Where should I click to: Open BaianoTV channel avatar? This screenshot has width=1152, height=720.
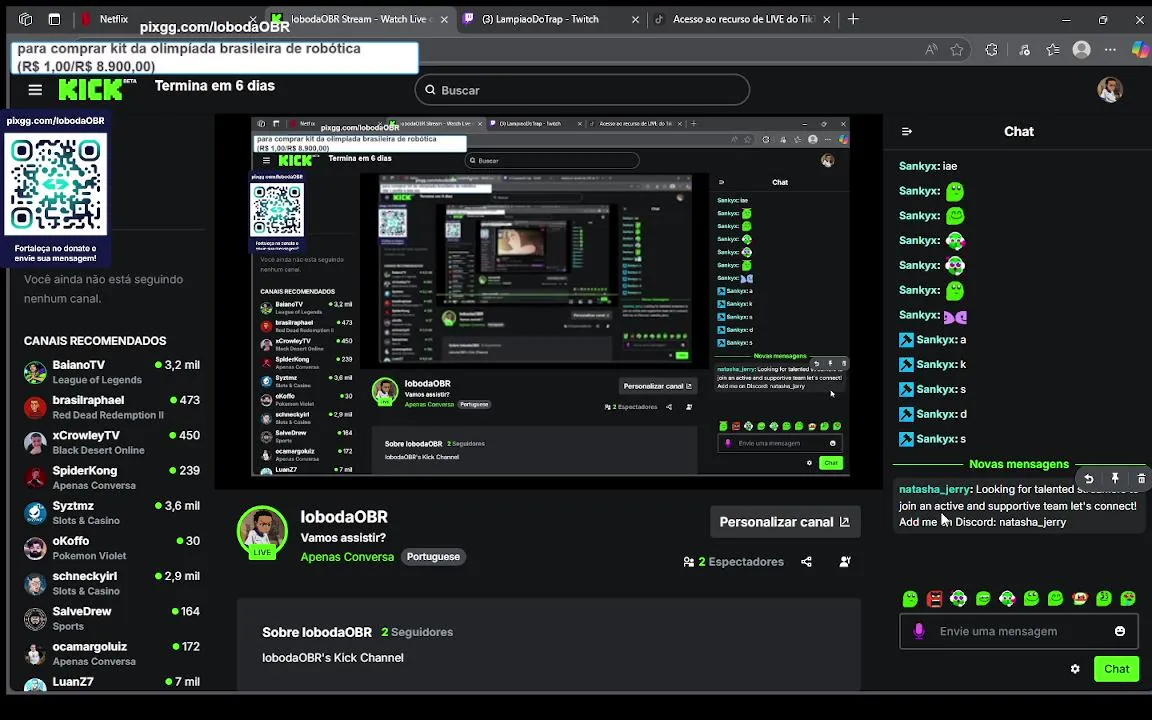tap(35, 372)
